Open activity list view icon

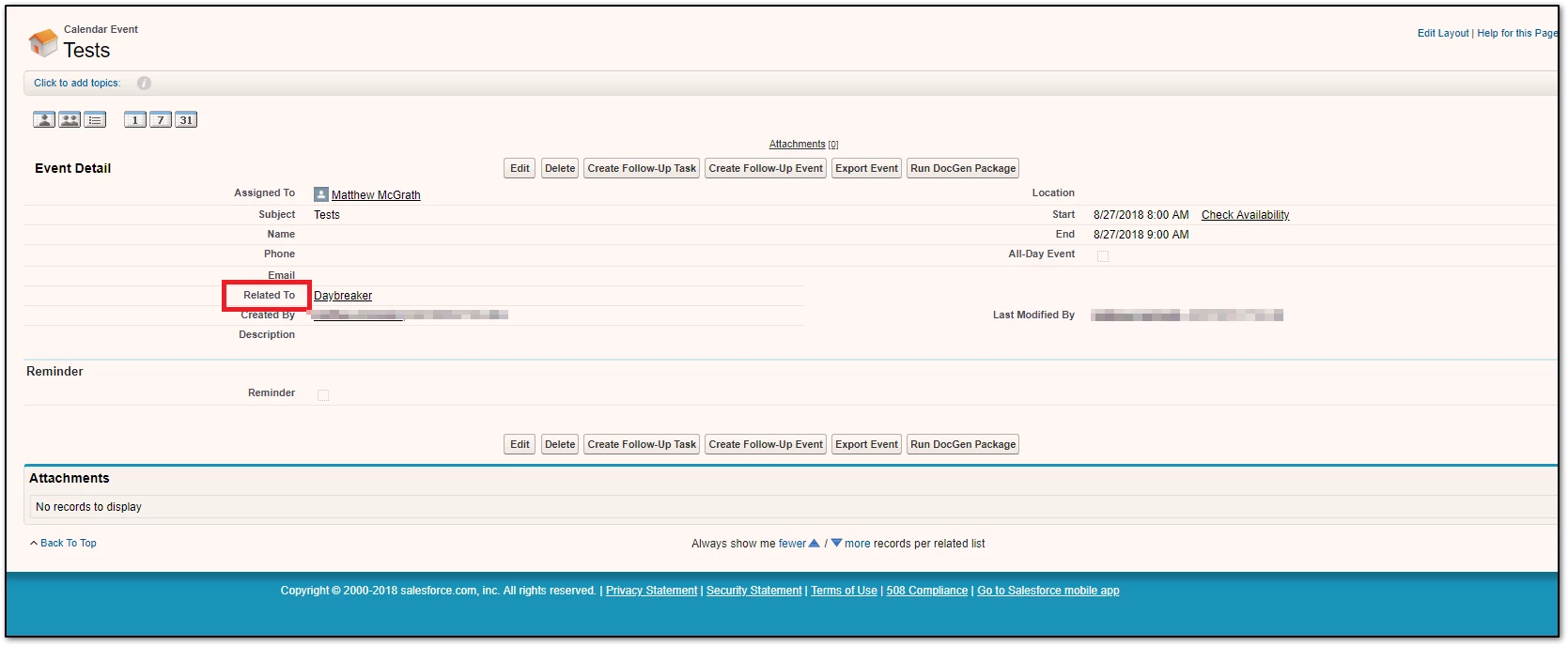95,119
